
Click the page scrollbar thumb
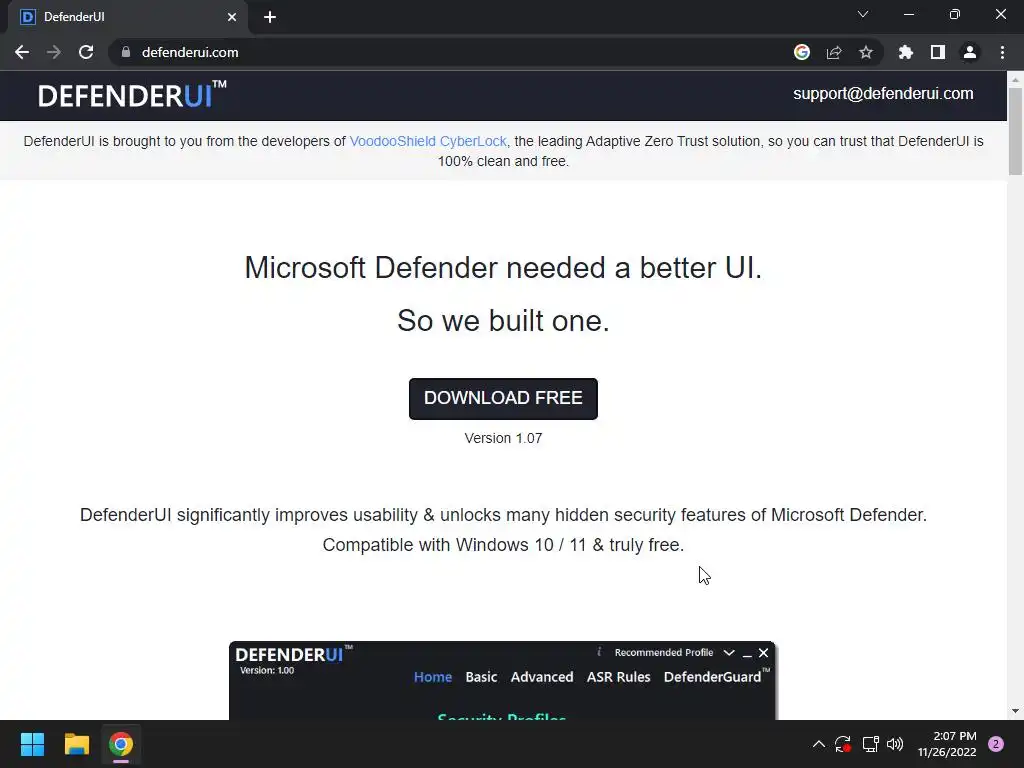(x=1015, y=131)
